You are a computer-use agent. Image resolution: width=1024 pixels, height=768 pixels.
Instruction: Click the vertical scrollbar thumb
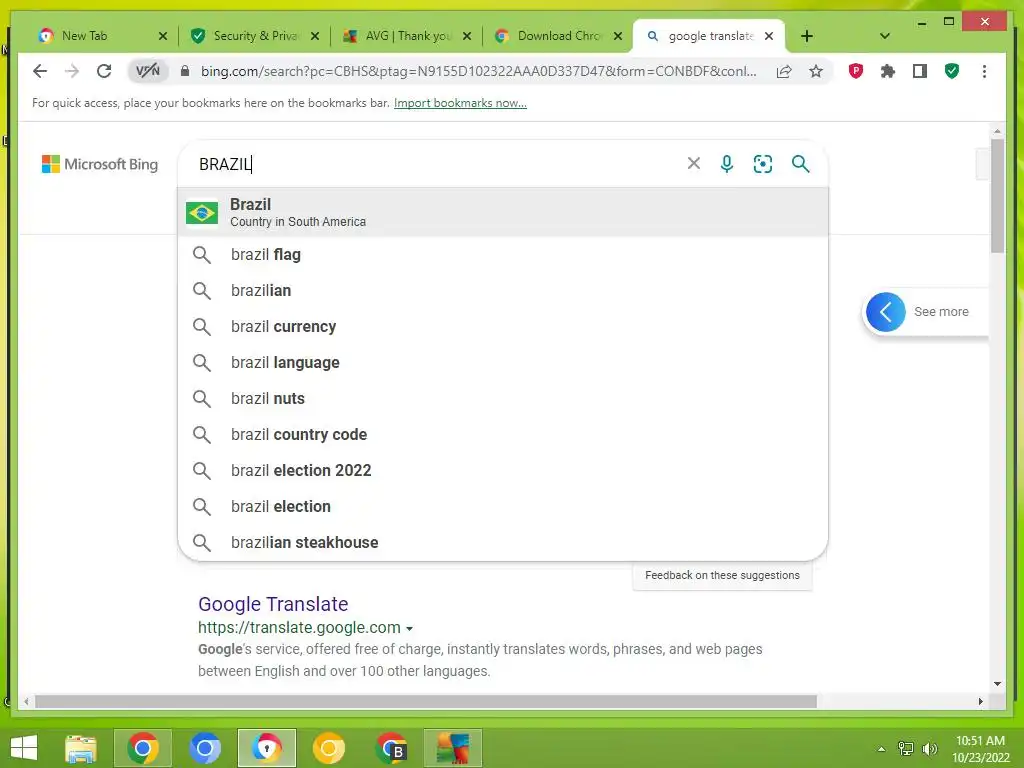point(997,195)
